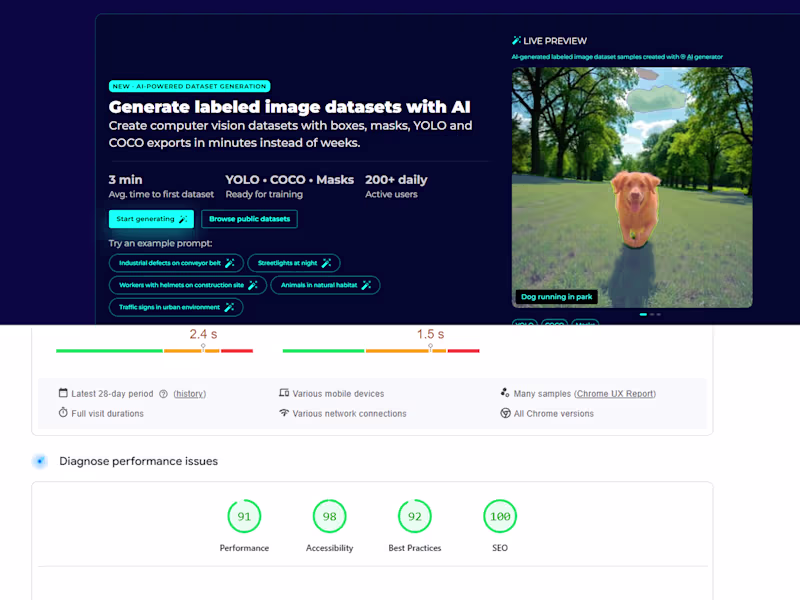
Task: Switch to the YOLO format tab
Action: pyautogui.click(x=524, y=325)
